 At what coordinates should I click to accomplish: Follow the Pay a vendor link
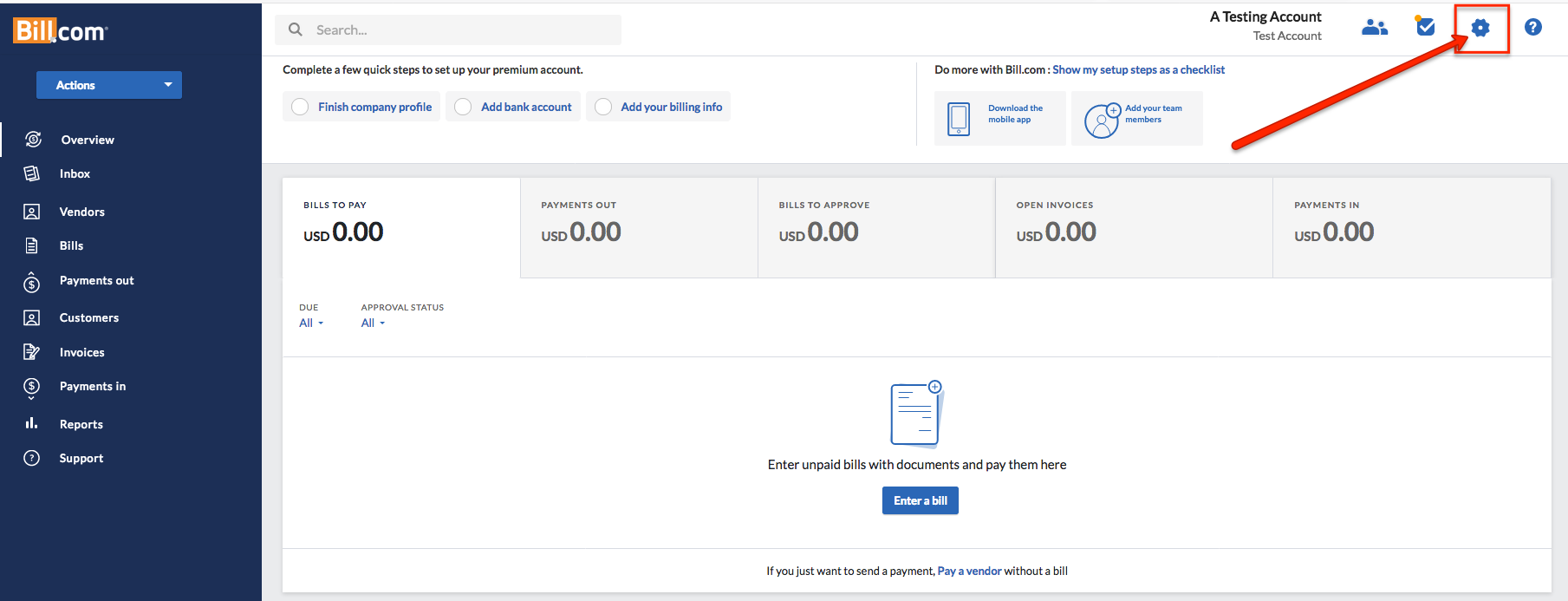click(x=969, y=571)
